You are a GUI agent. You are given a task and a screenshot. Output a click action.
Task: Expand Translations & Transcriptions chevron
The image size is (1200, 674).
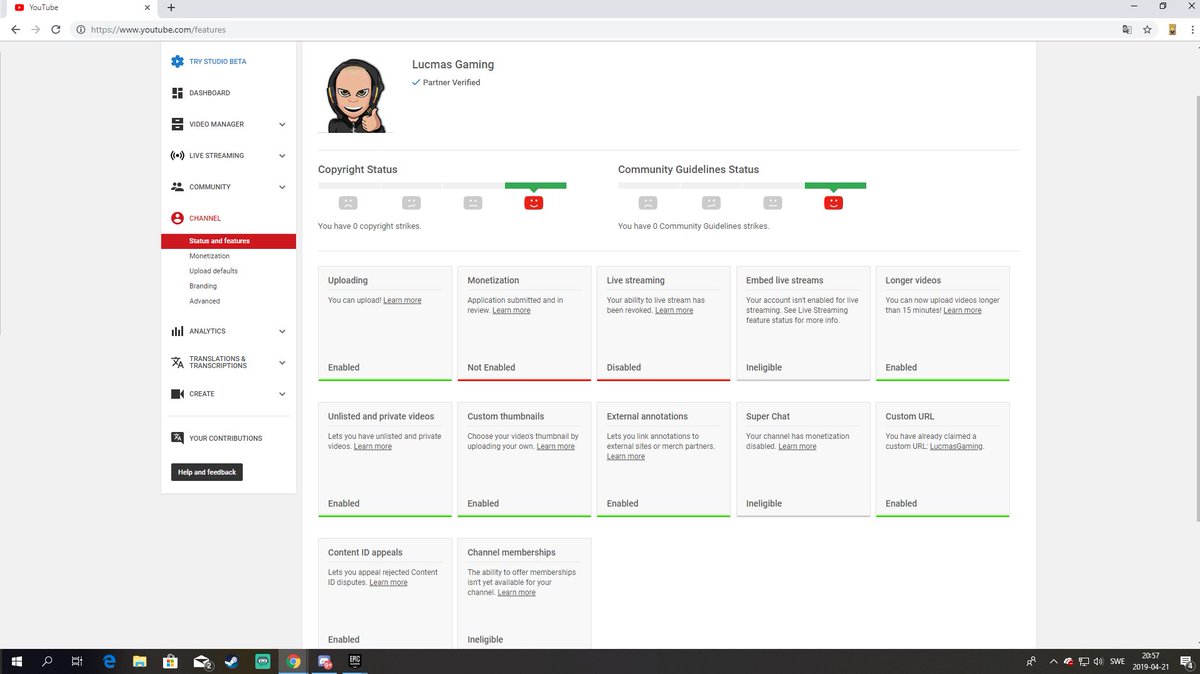pyautogui.click(x=282, y=362)
